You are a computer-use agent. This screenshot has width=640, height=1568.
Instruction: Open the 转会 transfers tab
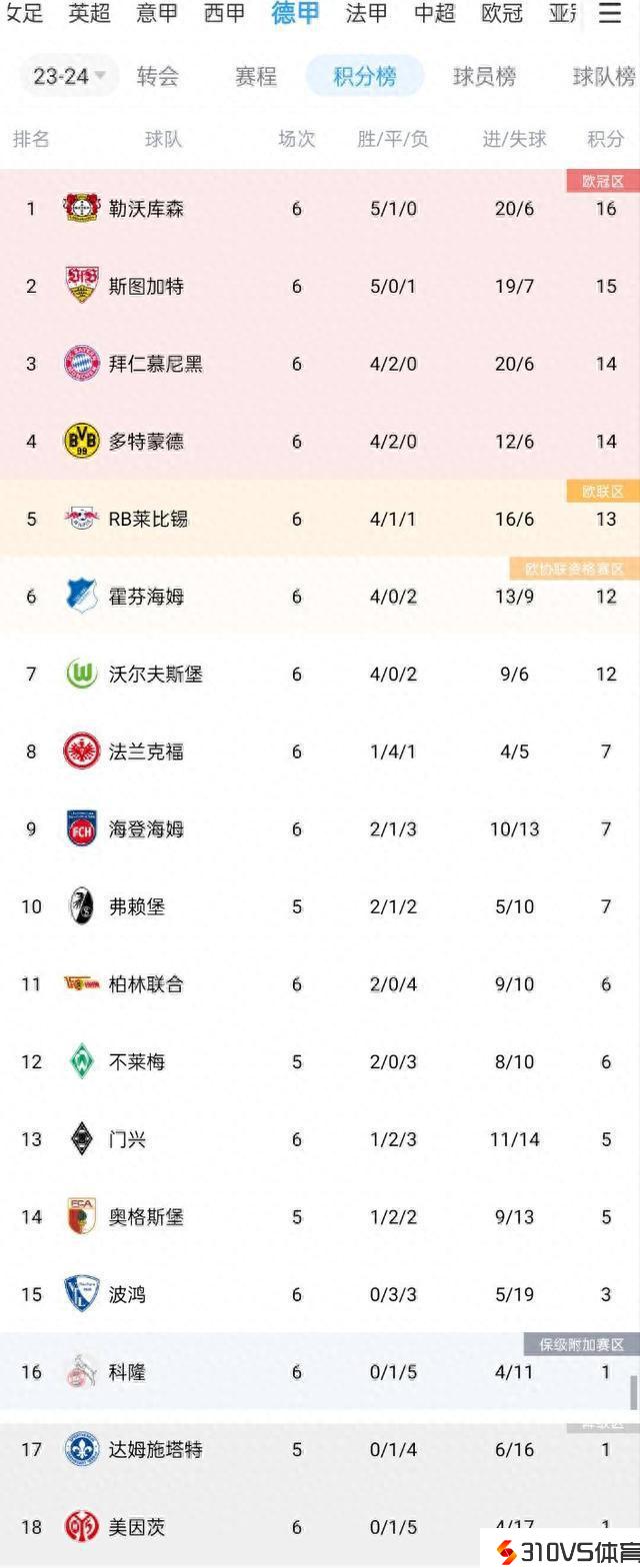point(158,76)
